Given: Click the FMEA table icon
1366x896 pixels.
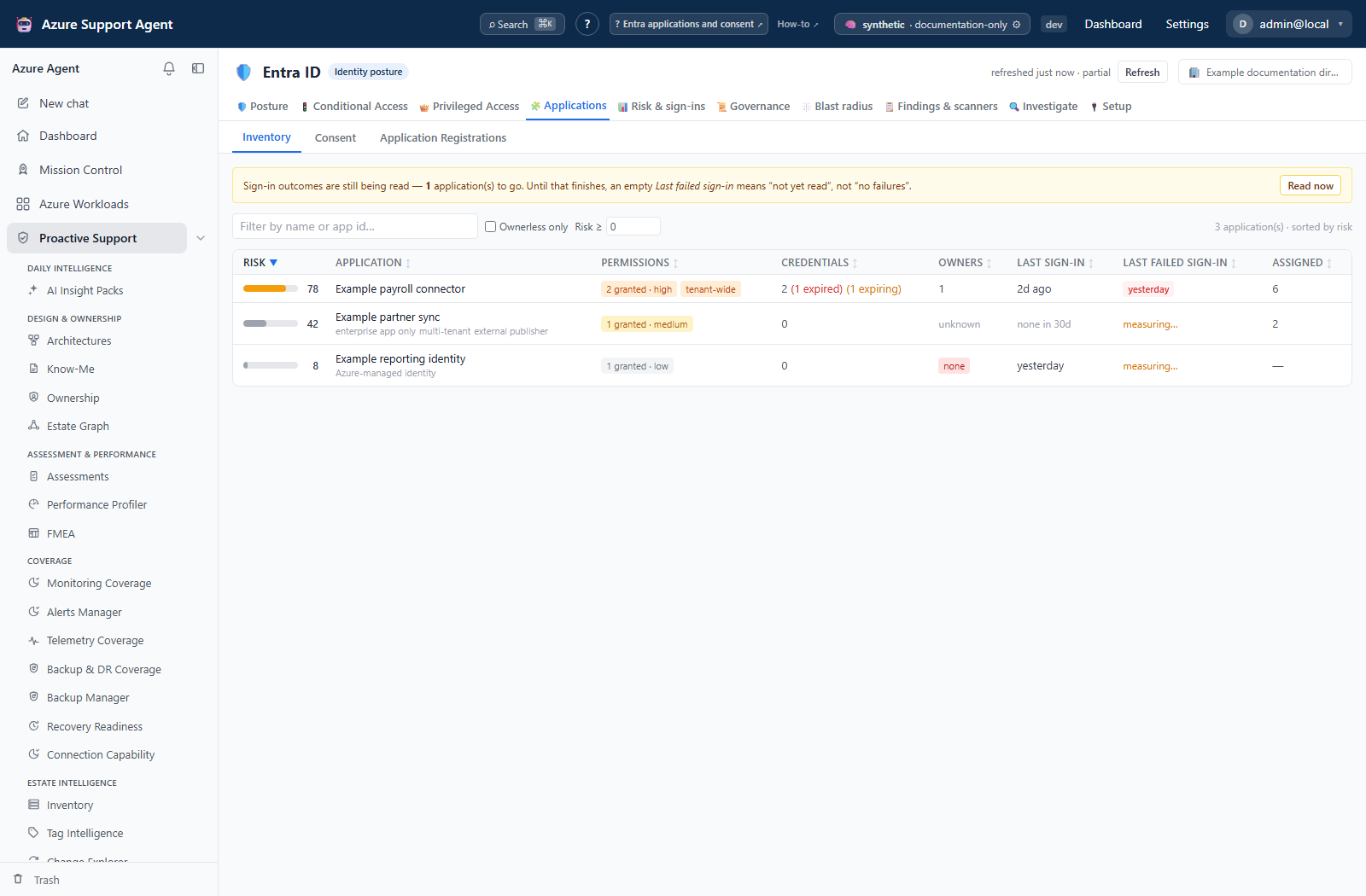Looking at the screenshot, I should click(33, 533).
